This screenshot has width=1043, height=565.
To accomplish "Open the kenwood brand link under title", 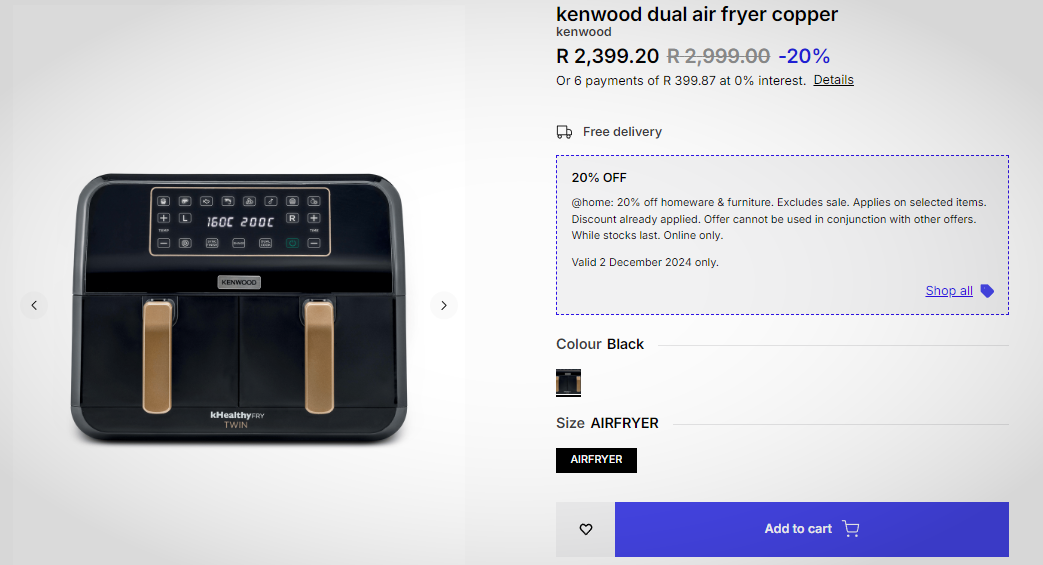I will tap(584, 32).
